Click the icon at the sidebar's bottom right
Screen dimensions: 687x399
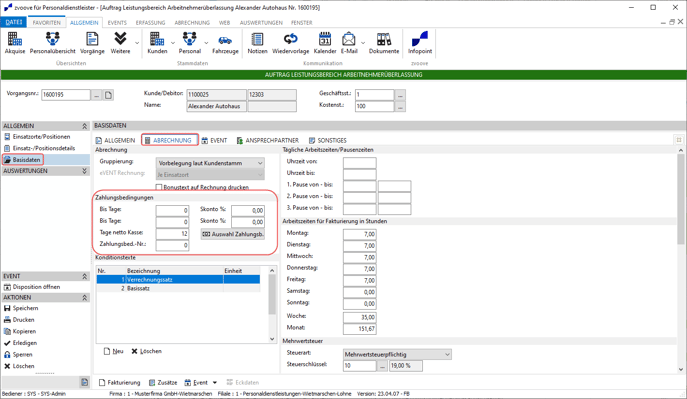85,382
